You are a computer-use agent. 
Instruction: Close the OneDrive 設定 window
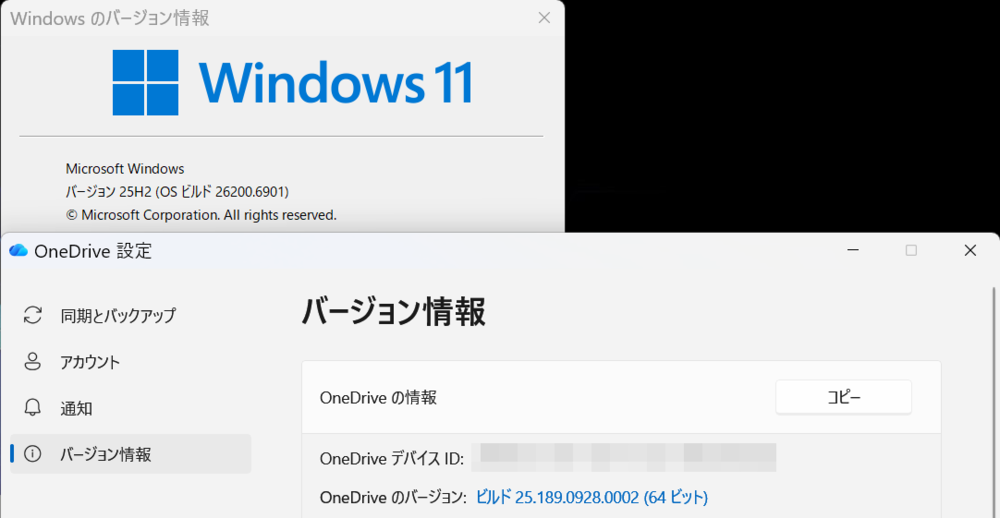click(970, 251)
